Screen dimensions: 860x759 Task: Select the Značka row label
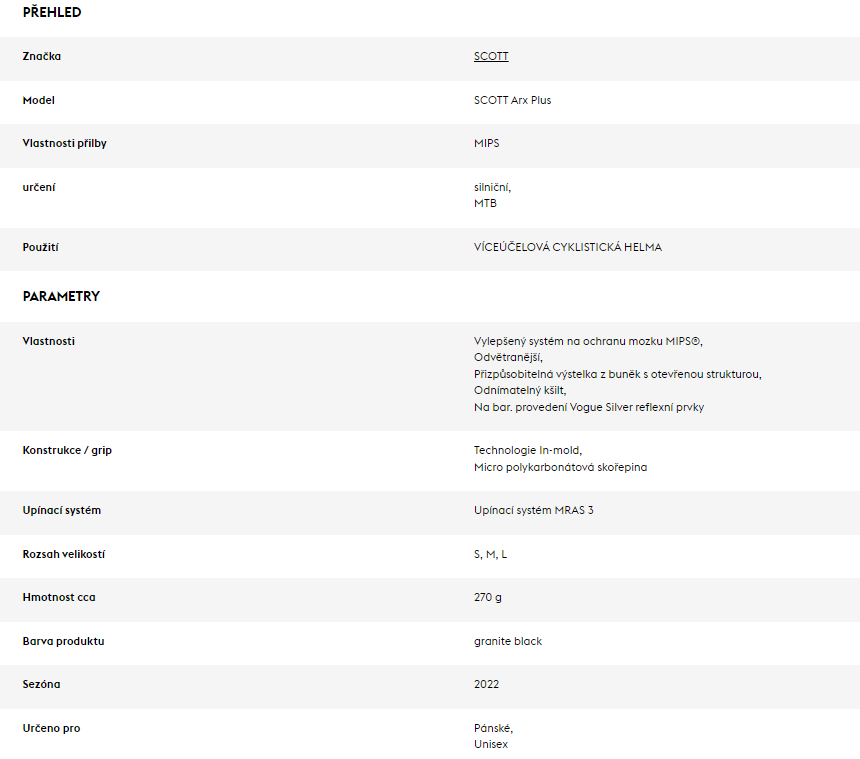(x=42, y=56)
